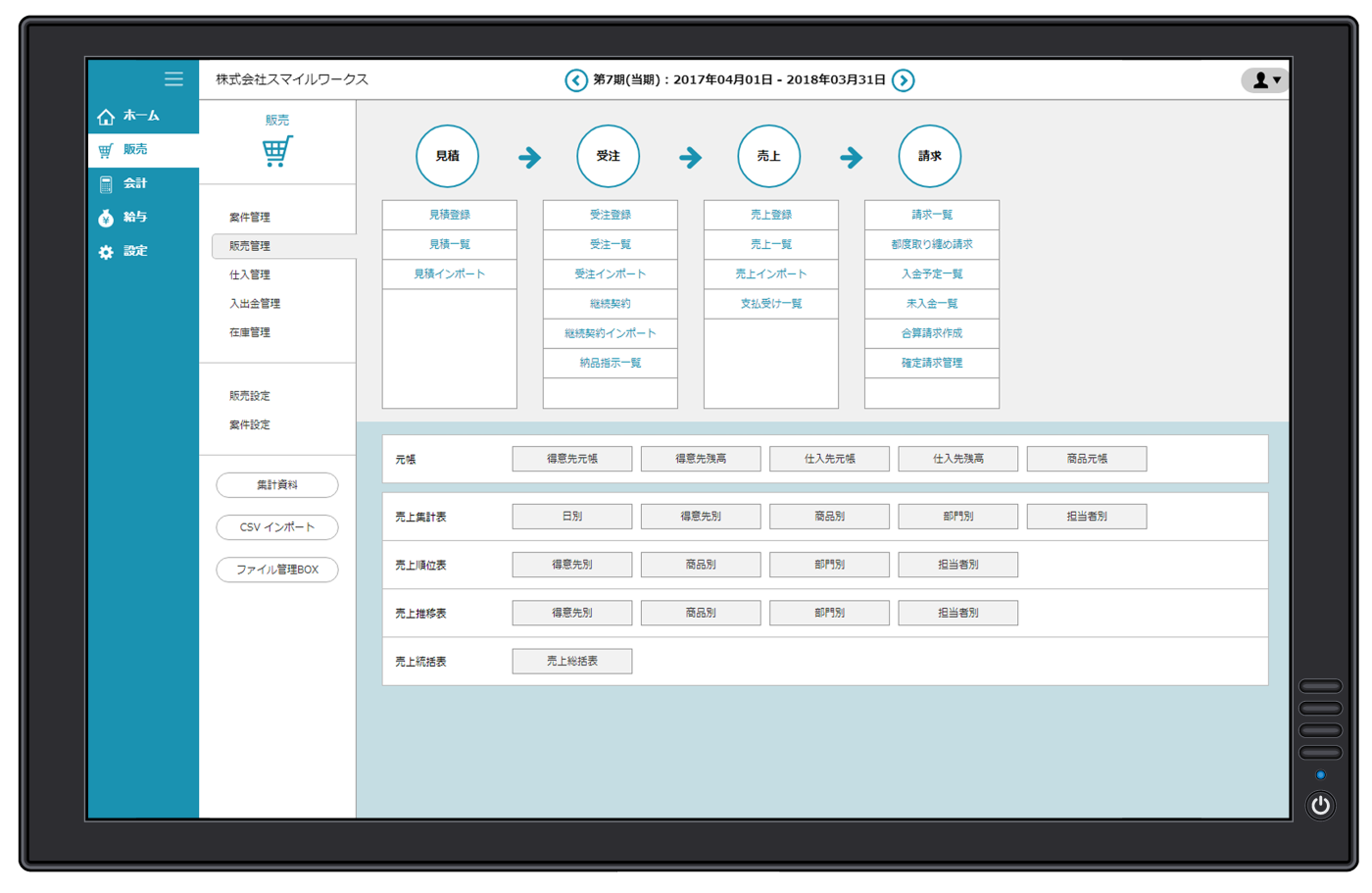Open the user account dropdown
The image size is (1372, 893).
[1265, 80]
